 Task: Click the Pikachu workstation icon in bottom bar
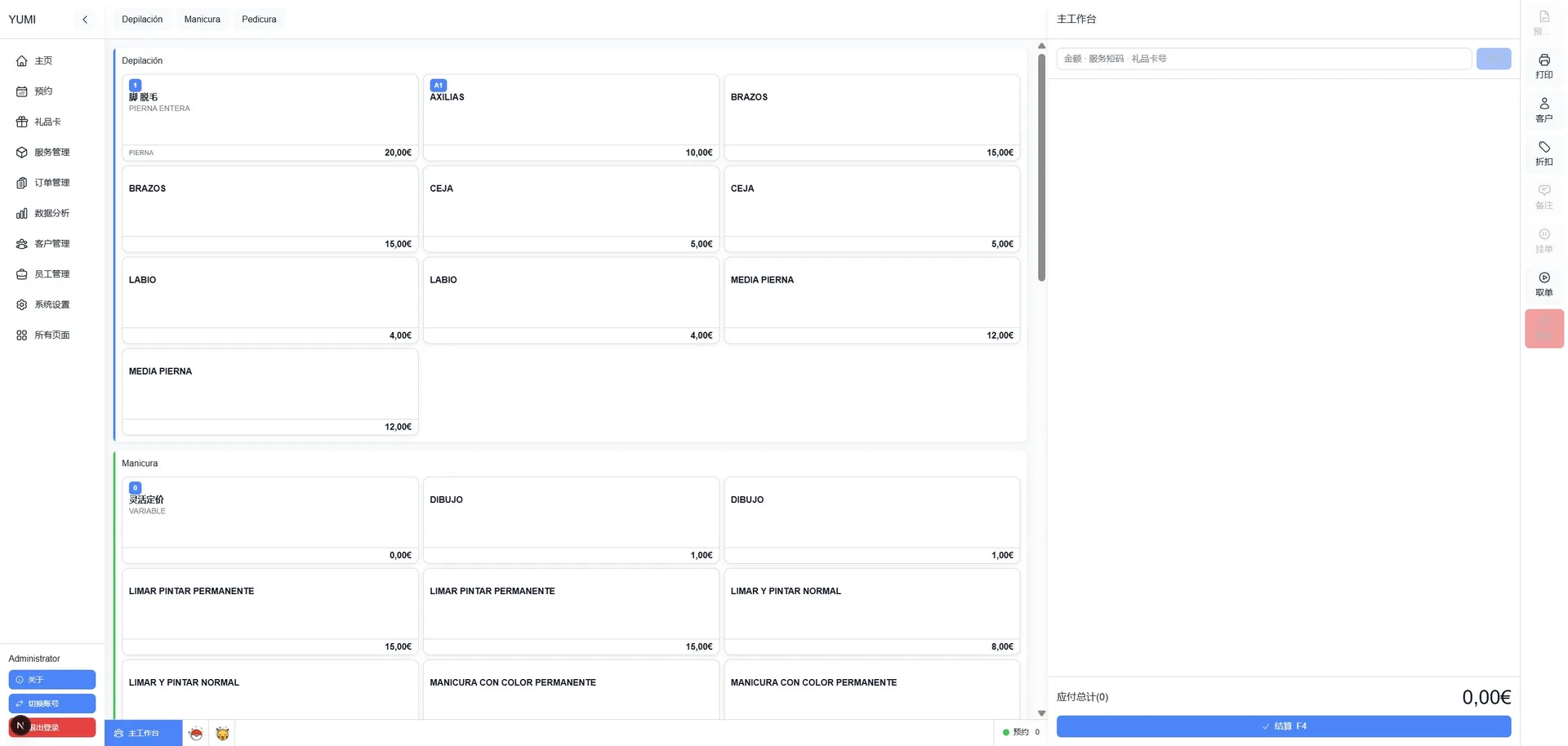pyautogui.click(x=222, y=734)
